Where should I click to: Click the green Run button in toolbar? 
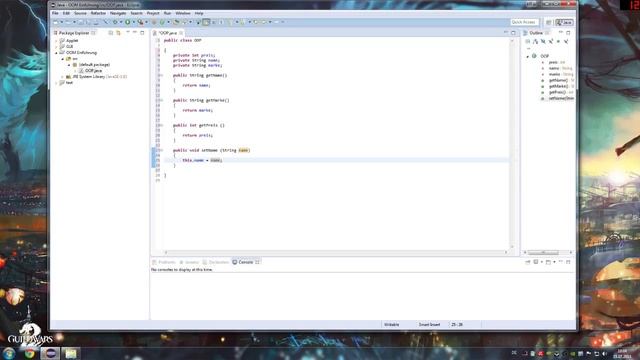click(127, 22)
